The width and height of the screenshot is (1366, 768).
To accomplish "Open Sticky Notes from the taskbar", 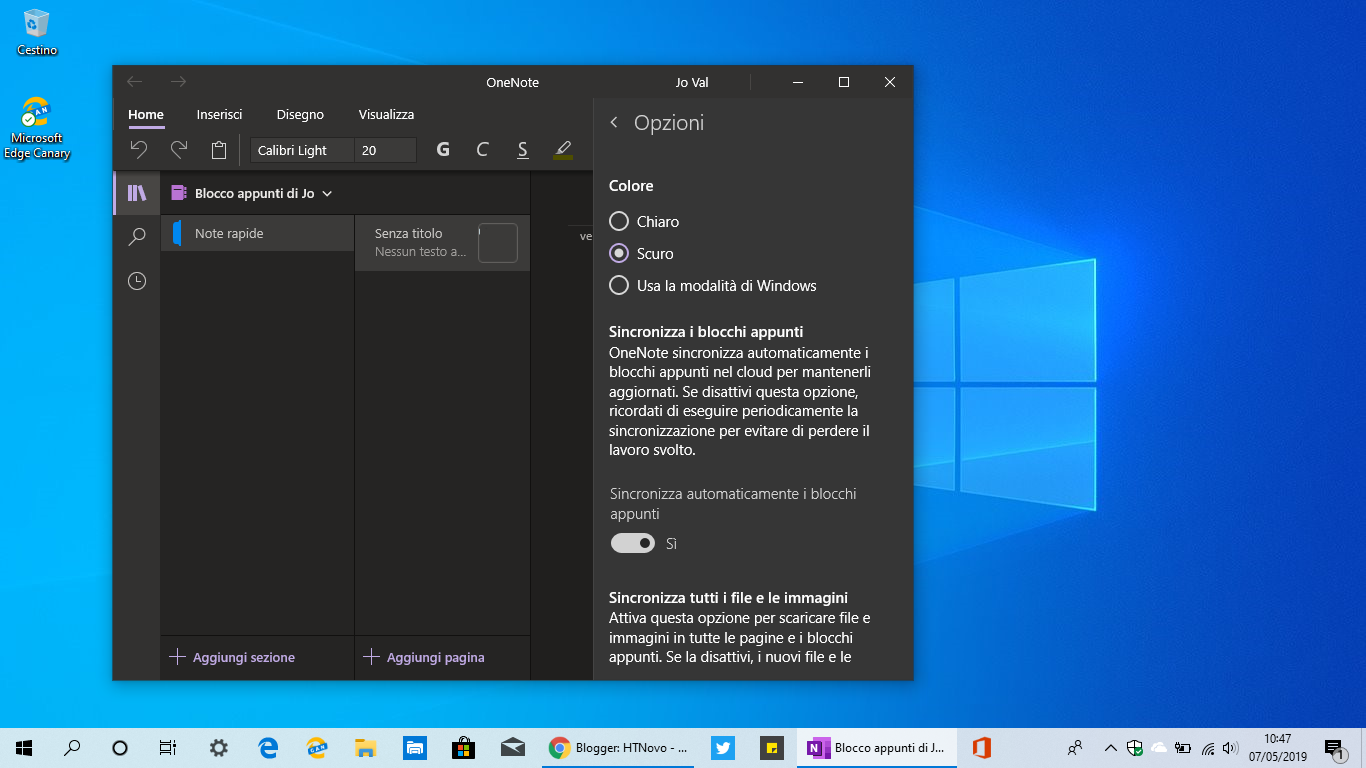I will (772, 748).
